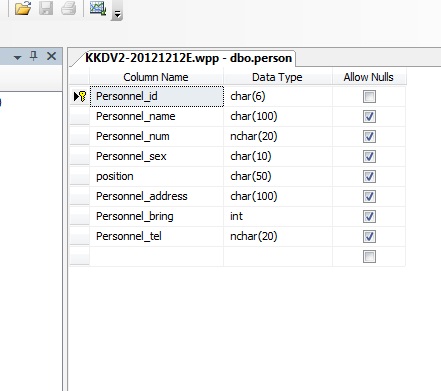This screenshot has height=391, width=441.
Task: Select the Personnel_address column name cell
Action: click(x=157, y=197)
